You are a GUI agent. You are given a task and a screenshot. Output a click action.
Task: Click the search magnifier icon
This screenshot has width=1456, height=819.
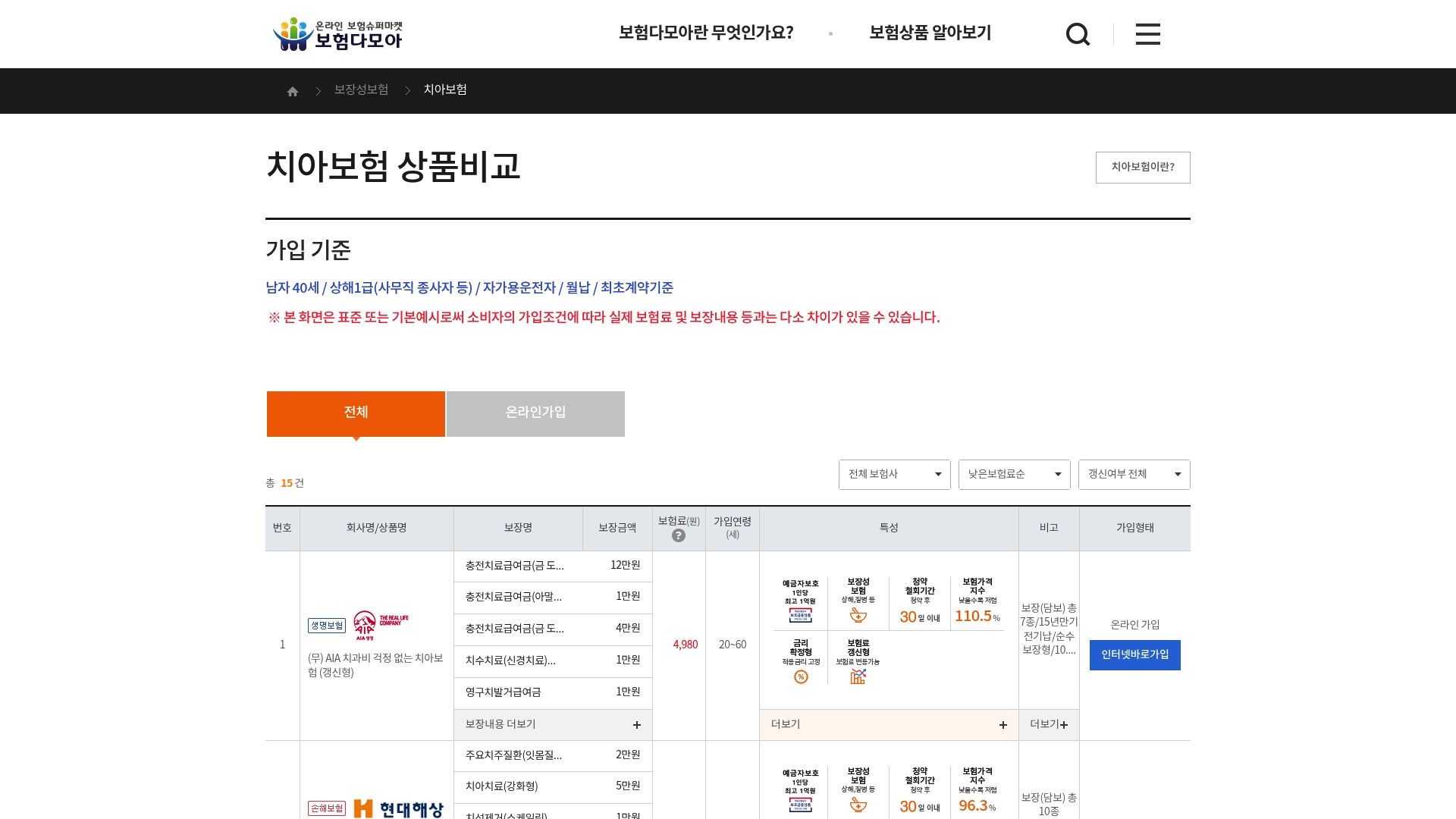[x=1078, y=34]
